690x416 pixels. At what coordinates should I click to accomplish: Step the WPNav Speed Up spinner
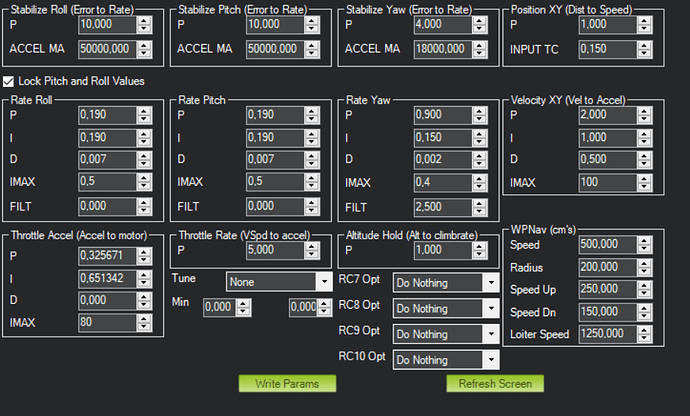tap(644, 289)
